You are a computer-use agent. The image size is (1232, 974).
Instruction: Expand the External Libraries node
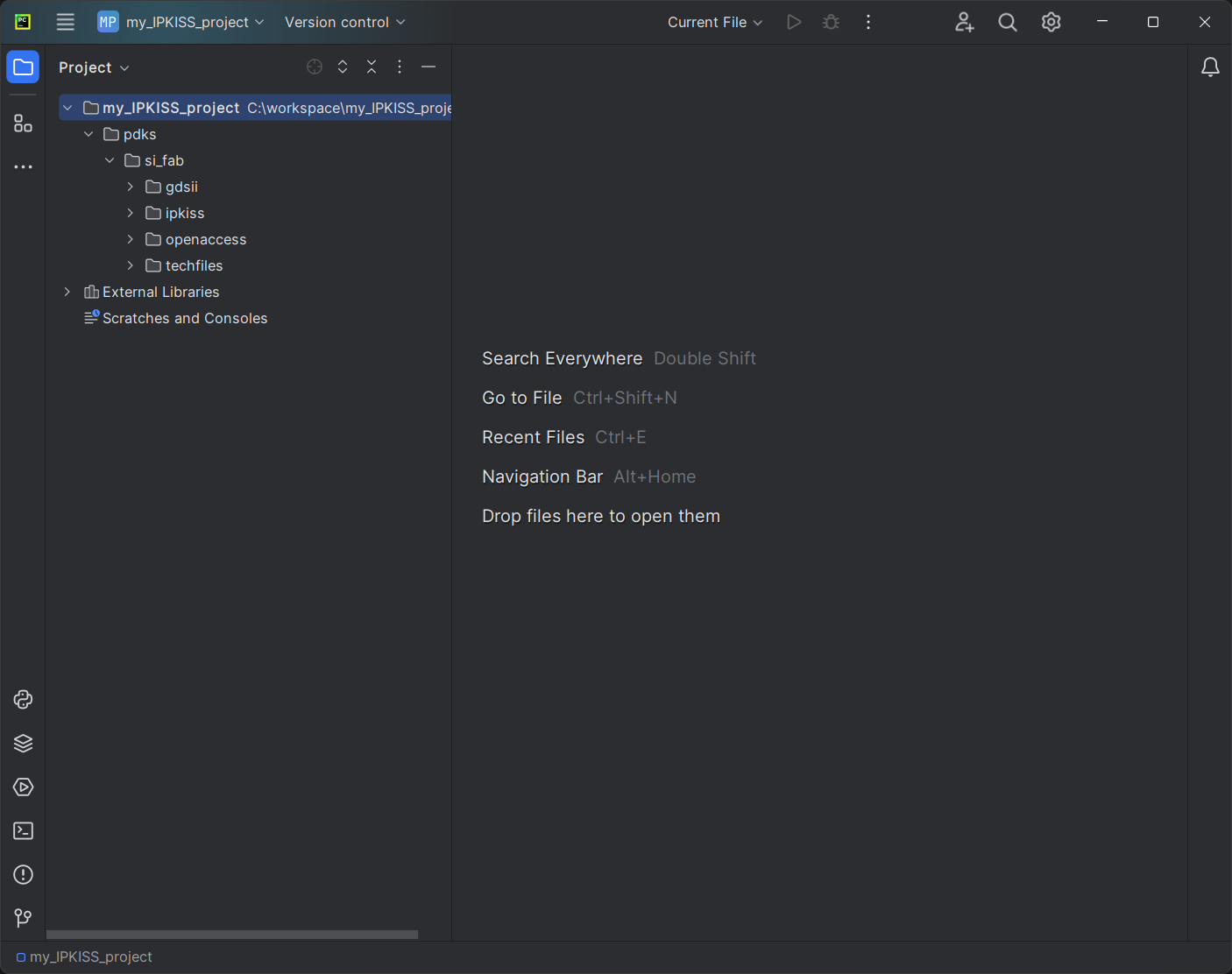(67, 292)
